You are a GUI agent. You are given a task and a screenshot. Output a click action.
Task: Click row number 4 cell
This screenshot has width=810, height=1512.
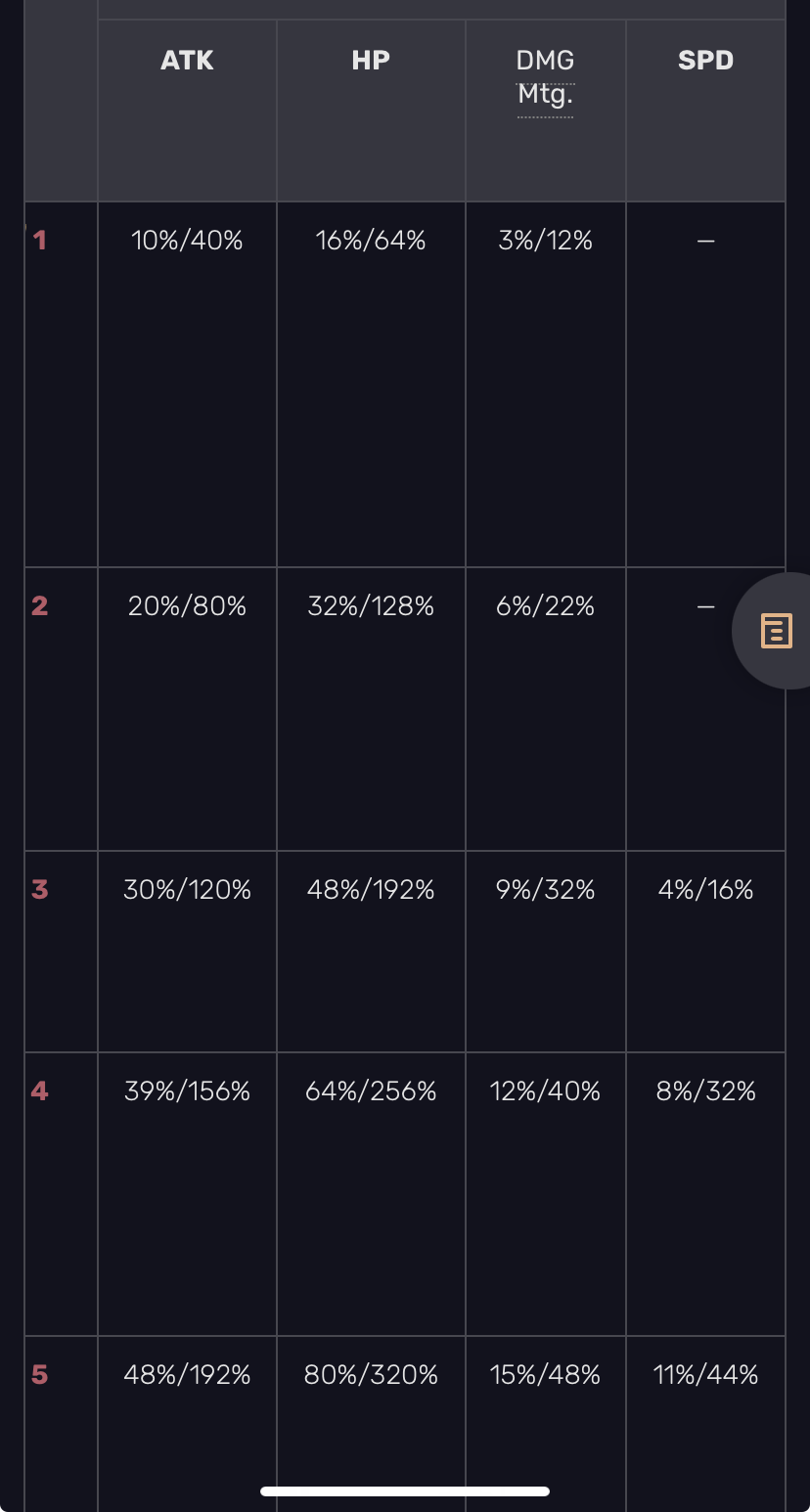pyautogui.click(x=40, y=1090)
